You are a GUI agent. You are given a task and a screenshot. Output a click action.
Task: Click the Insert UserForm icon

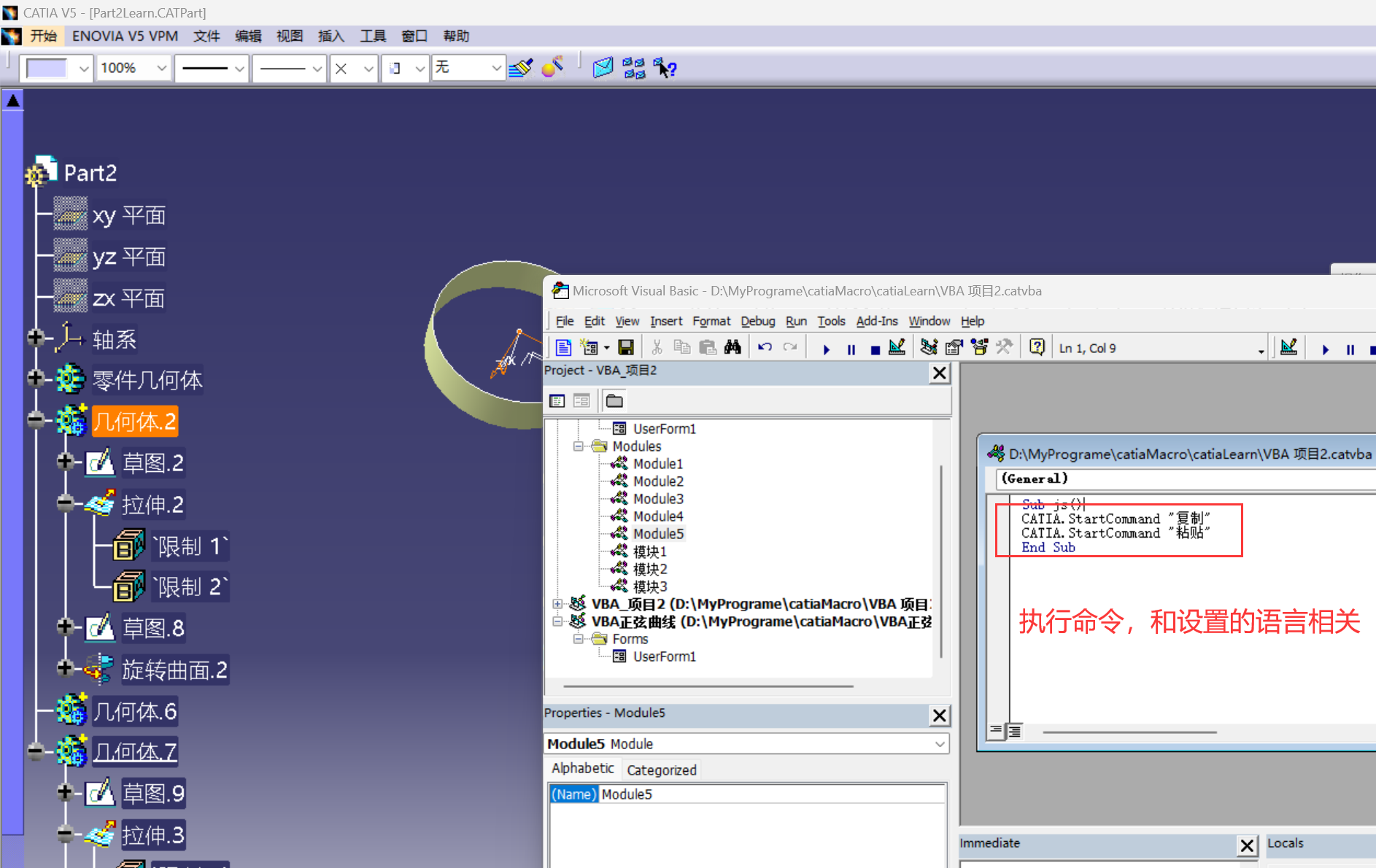588,348
